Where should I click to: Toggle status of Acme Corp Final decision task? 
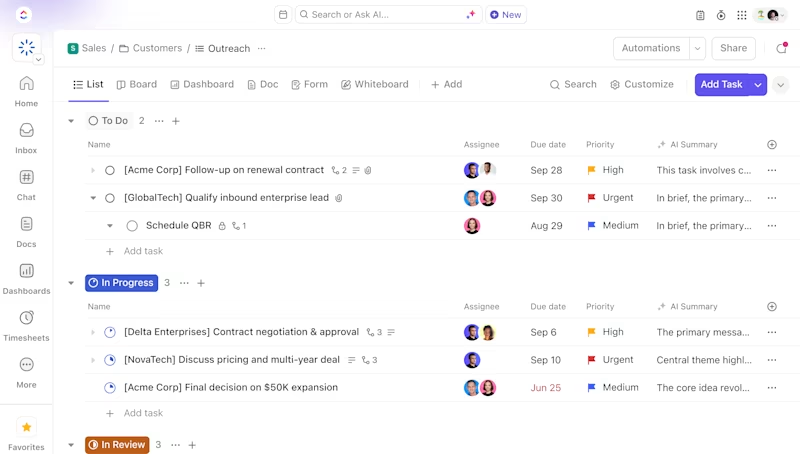[110, 388]
